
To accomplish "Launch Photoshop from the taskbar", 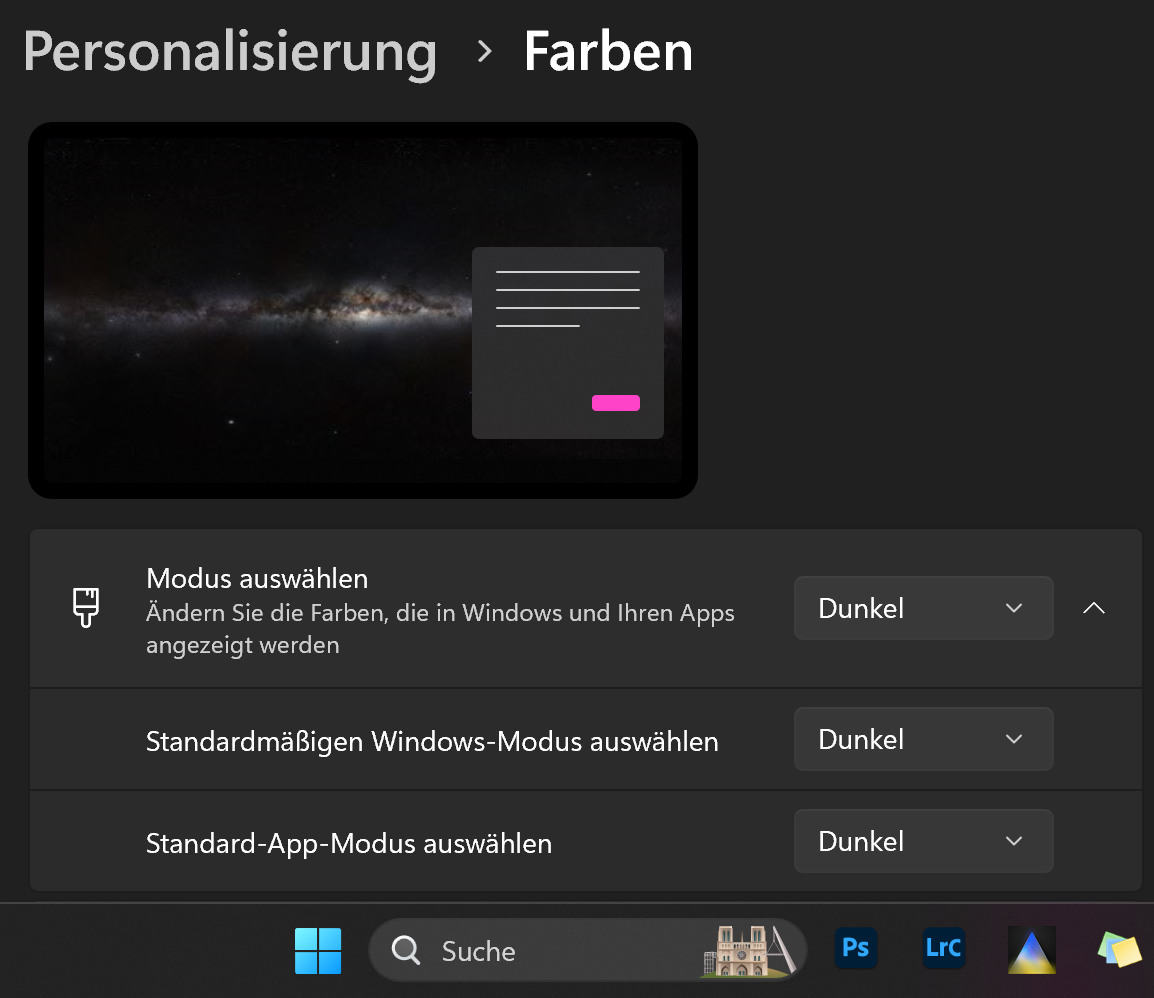I will coord(855,950).
